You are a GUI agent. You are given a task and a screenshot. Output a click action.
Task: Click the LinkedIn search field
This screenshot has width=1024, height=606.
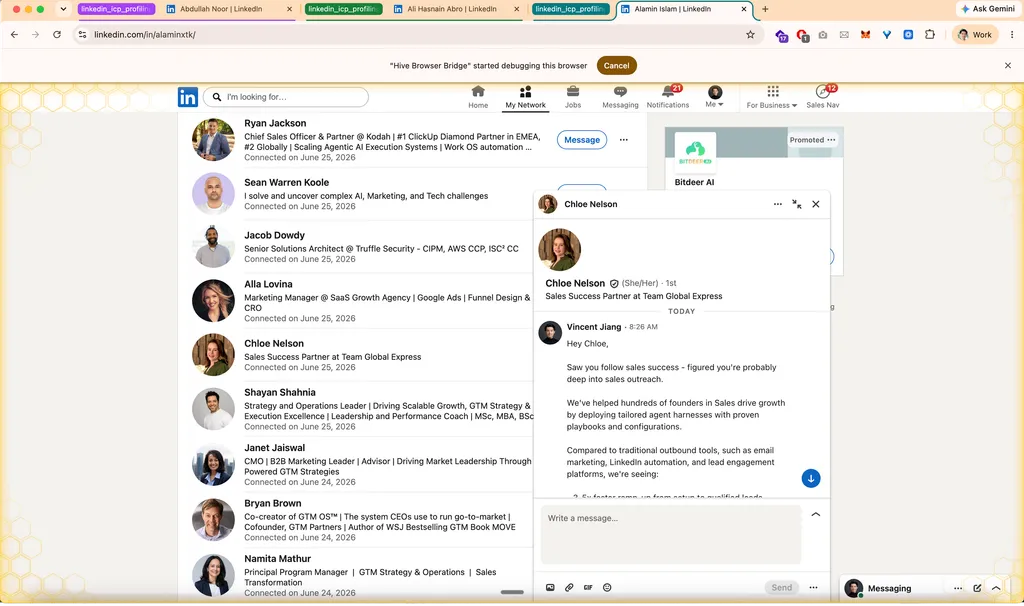pos(286,97)
